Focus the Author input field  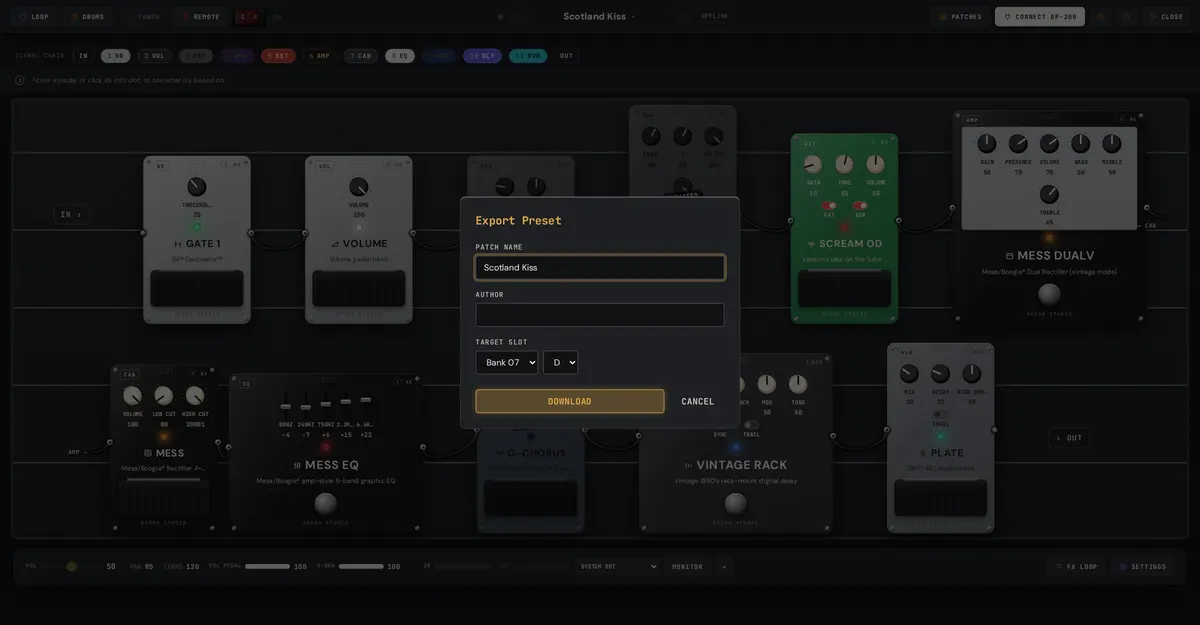coord(600,315)
